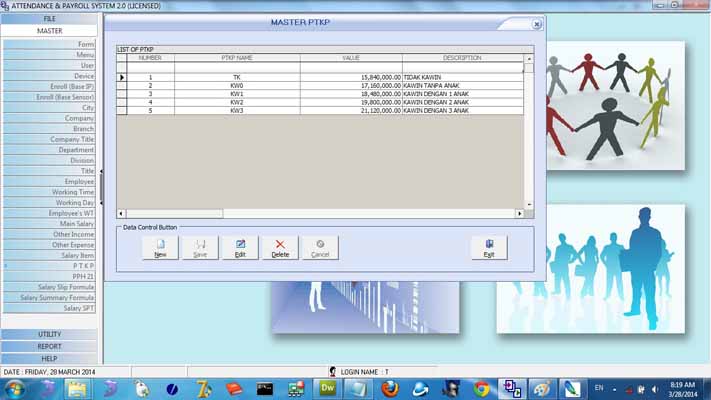The image size is (711, 400).
Task: Open the Company master item
Action: [49, 118]
